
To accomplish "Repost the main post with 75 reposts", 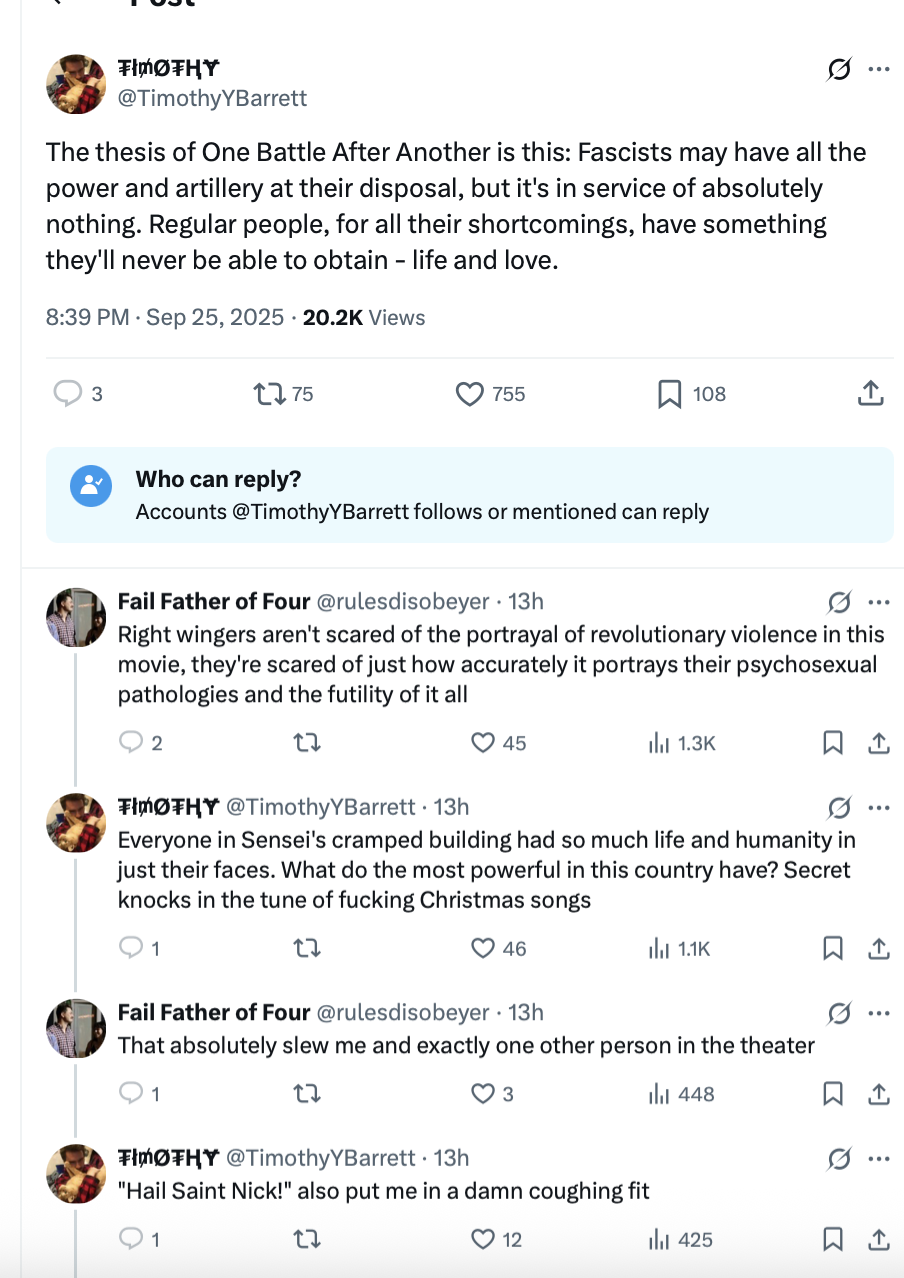I will coord(269,394).
